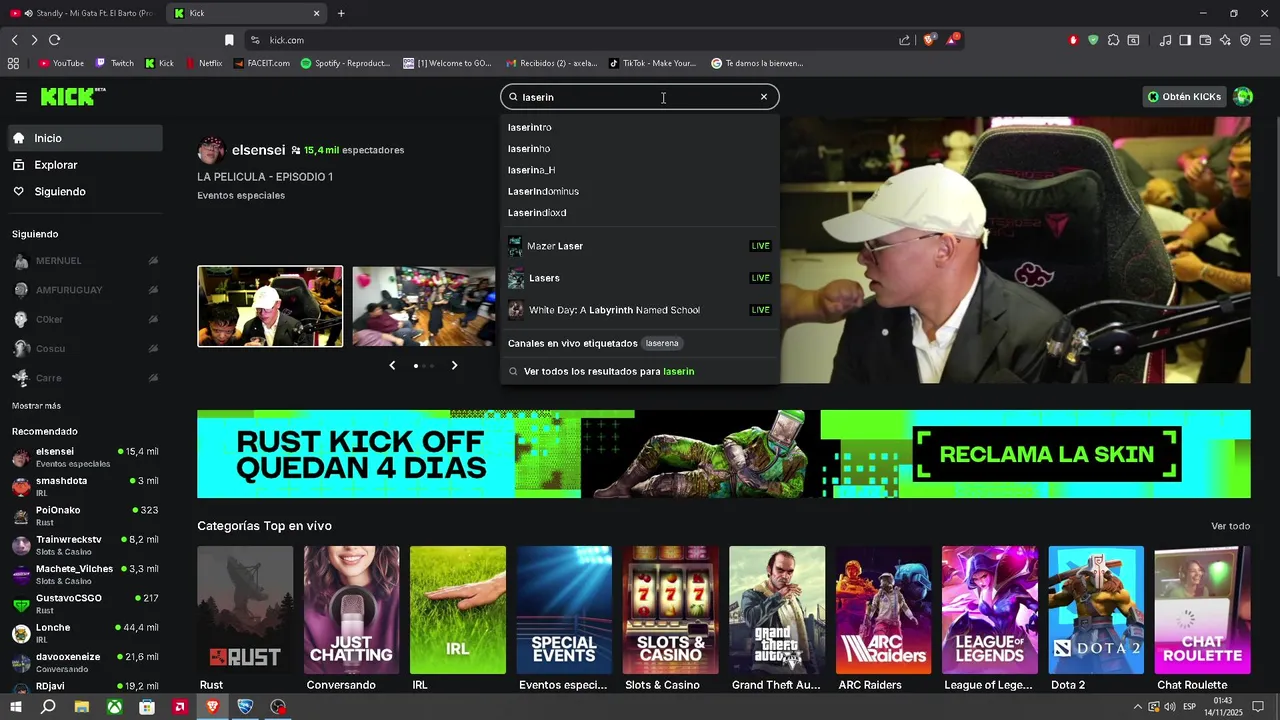Open the Windows Start menu
Image resolution: width=1280 pixels, height=720 pixels.
15,707
